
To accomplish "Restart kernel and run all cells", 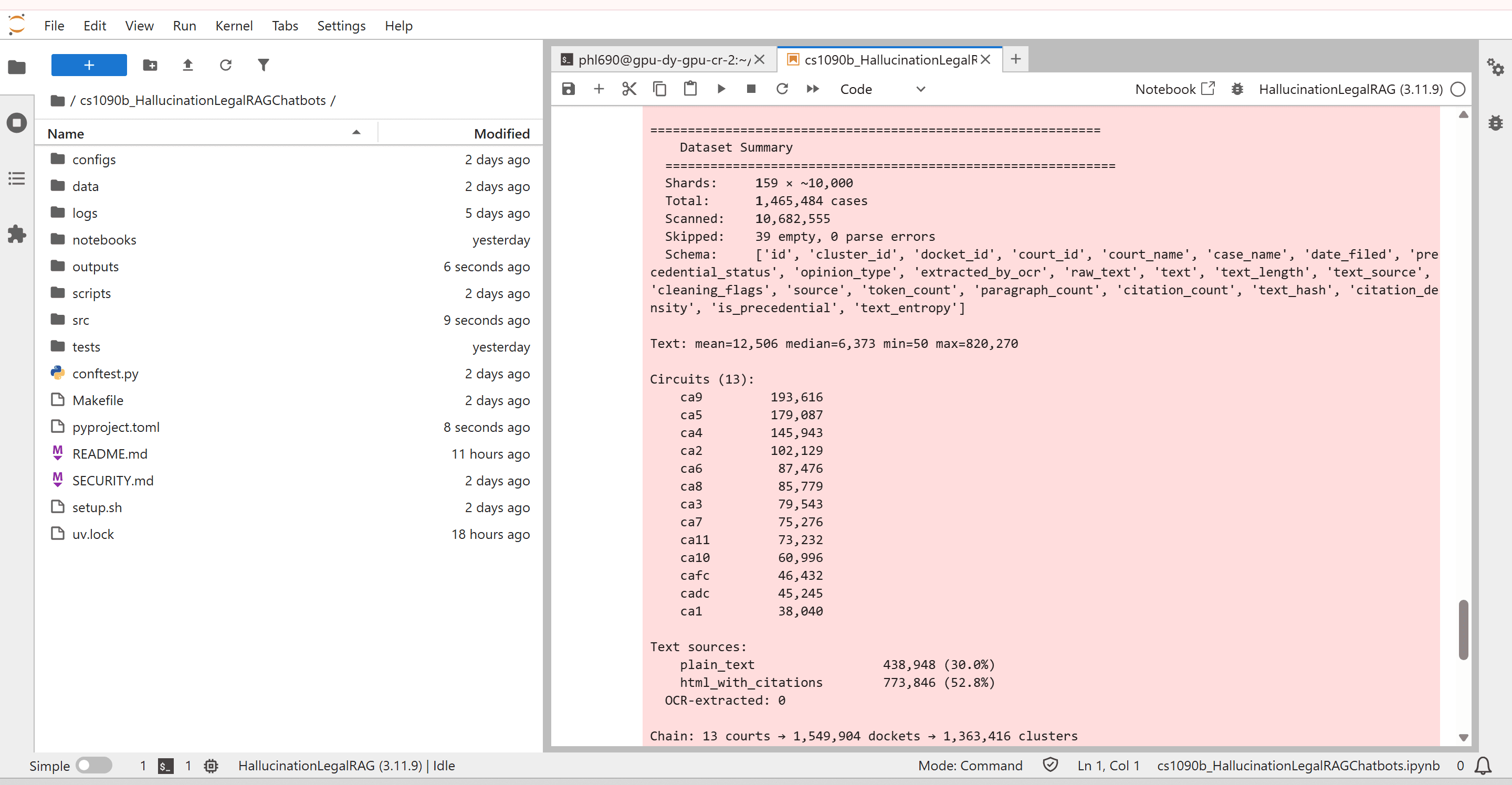I will click(x=812, y=89).
